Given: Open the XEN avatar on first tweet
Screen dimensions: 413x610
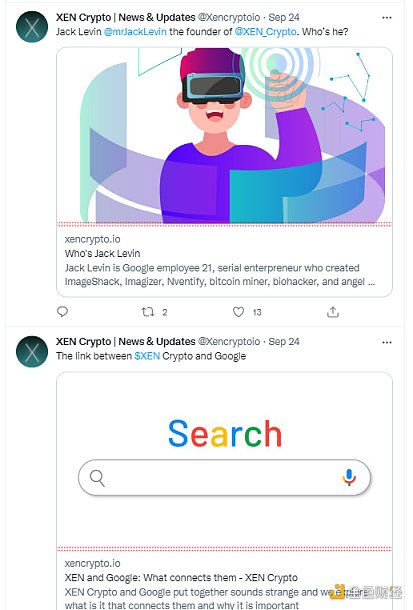Looking at the screenshot, I should [32, 26].
